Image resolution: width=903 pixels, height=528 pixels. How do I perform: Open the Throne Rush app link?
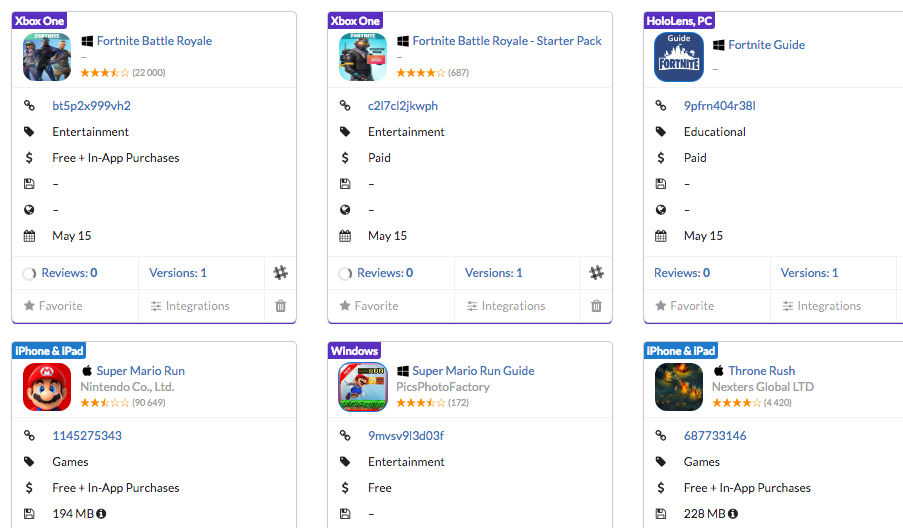click(x=761, y=371)
